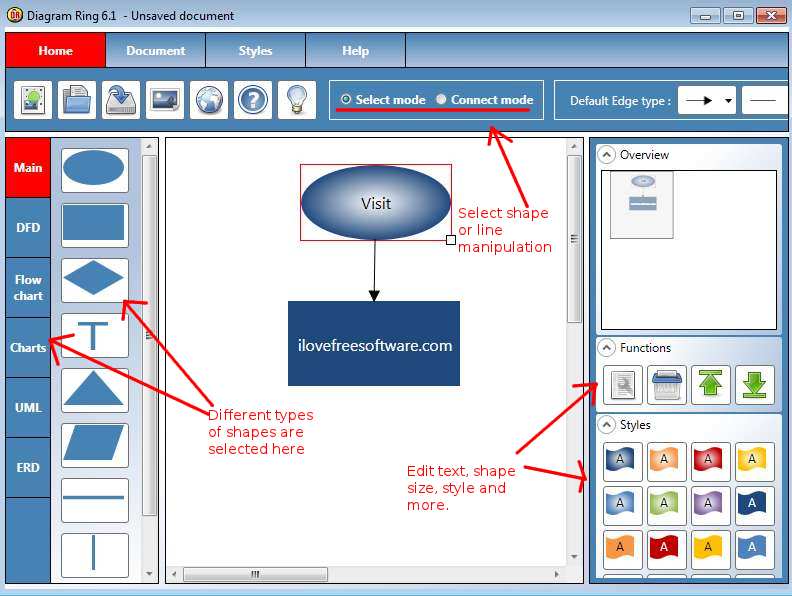Select the ERD shapes category

[28, 468]
